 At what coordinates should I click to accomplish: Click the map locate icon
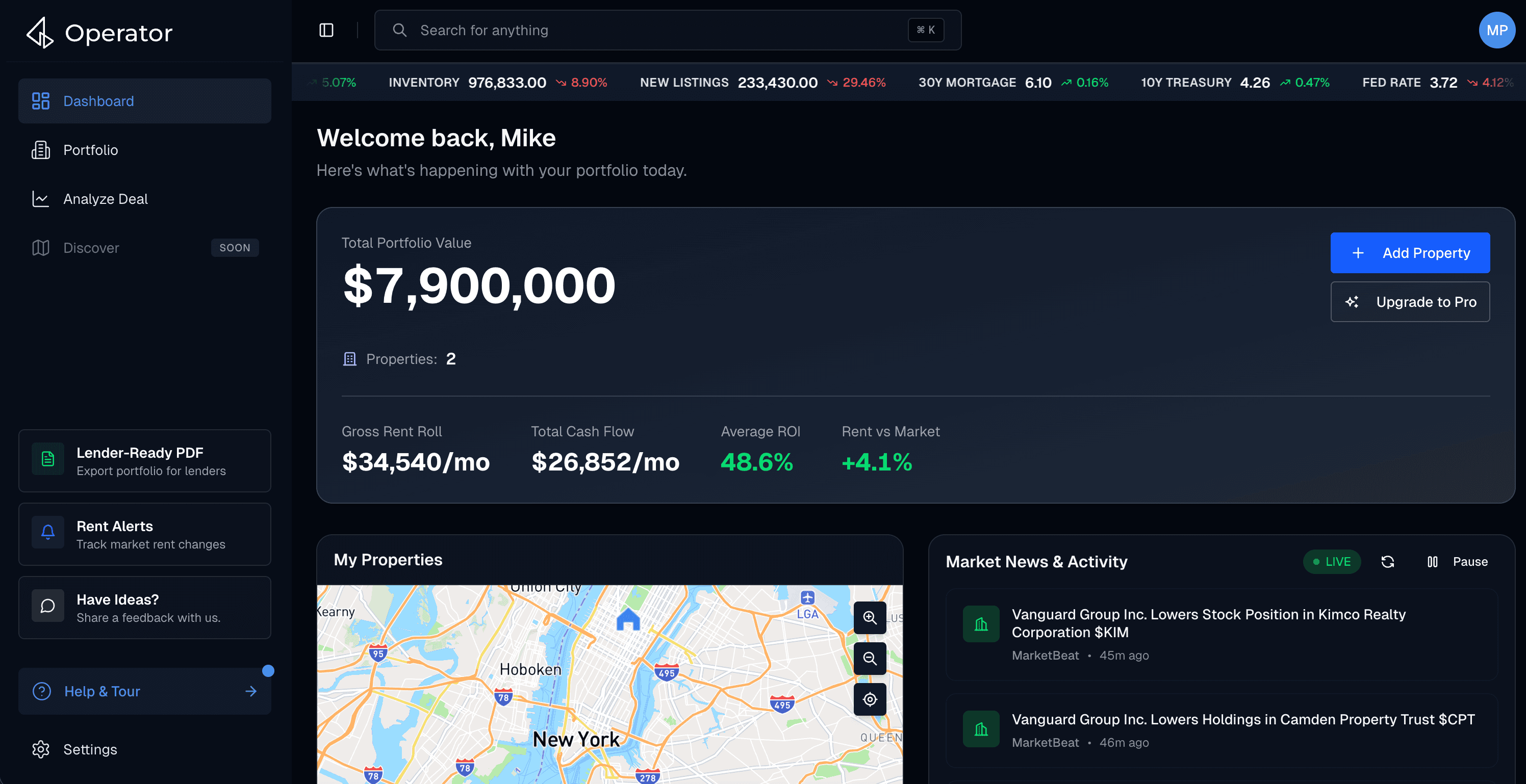(x=870, y=699)
